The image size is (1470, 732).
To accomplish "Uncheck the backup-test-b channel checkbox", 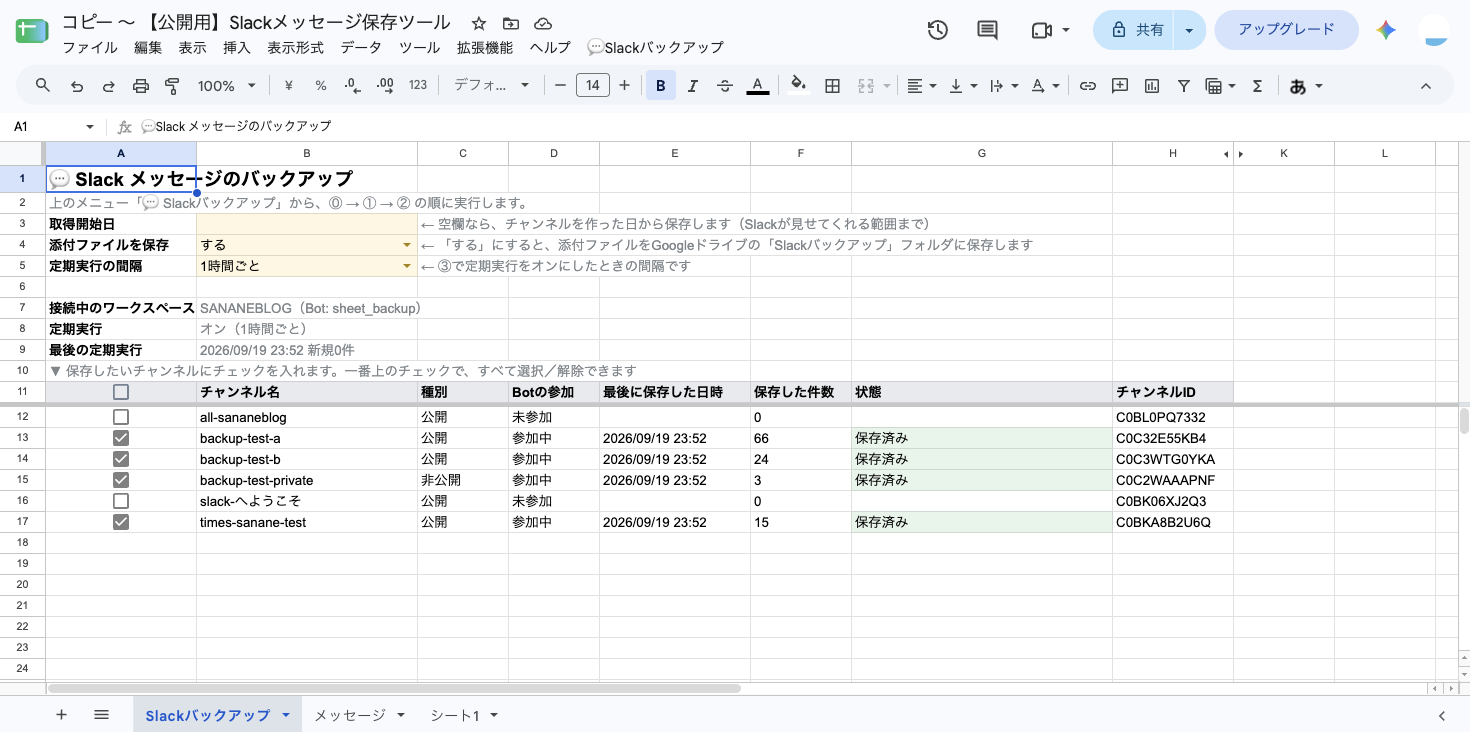I will (x=121, y=459).
